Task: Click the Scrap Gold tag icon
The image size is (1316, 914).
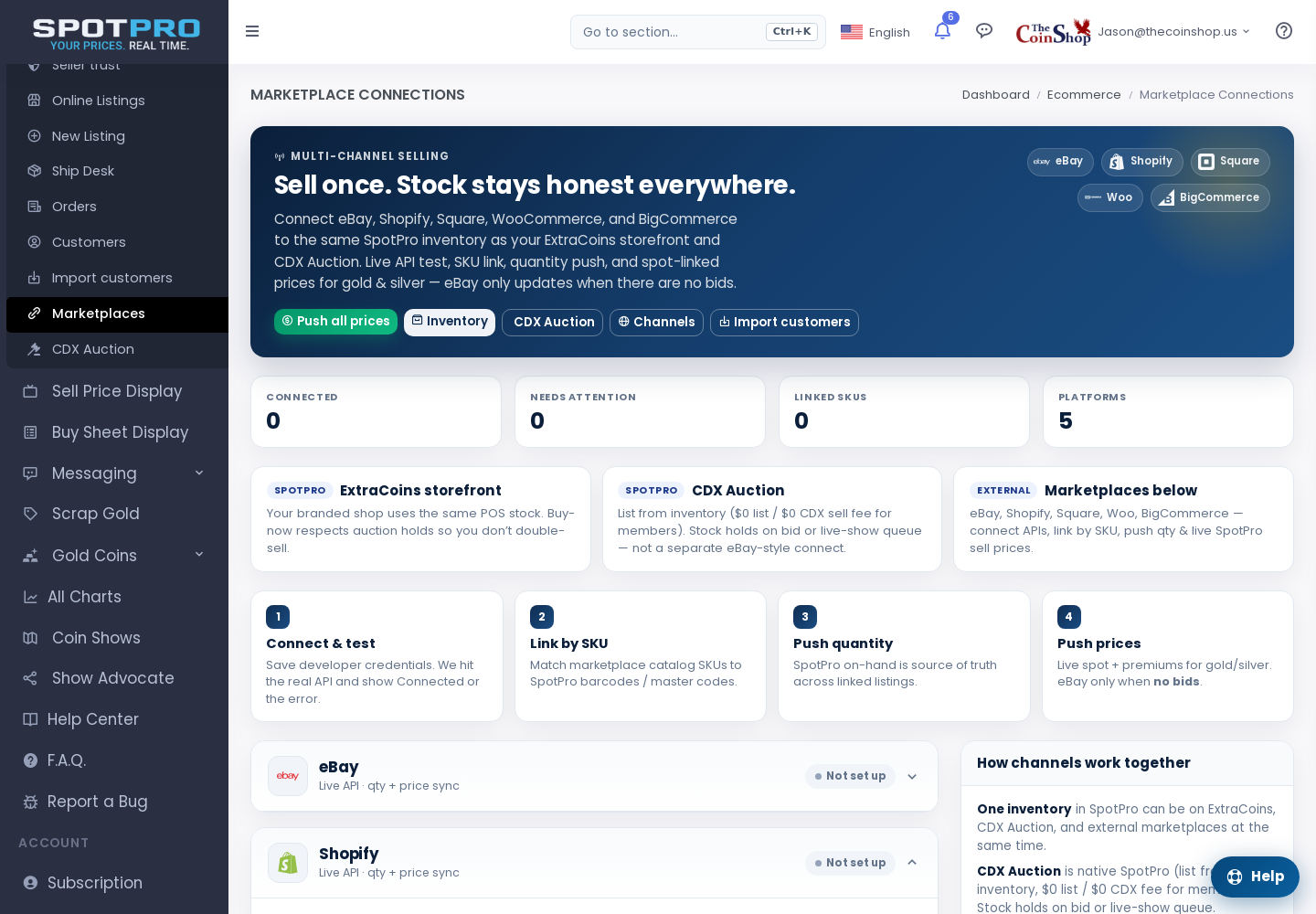Action: click(x=30, y=514)
